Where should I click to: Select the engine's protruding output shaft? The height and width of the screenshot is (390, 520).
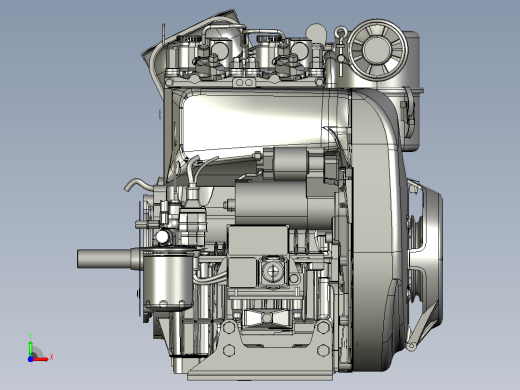106,259
